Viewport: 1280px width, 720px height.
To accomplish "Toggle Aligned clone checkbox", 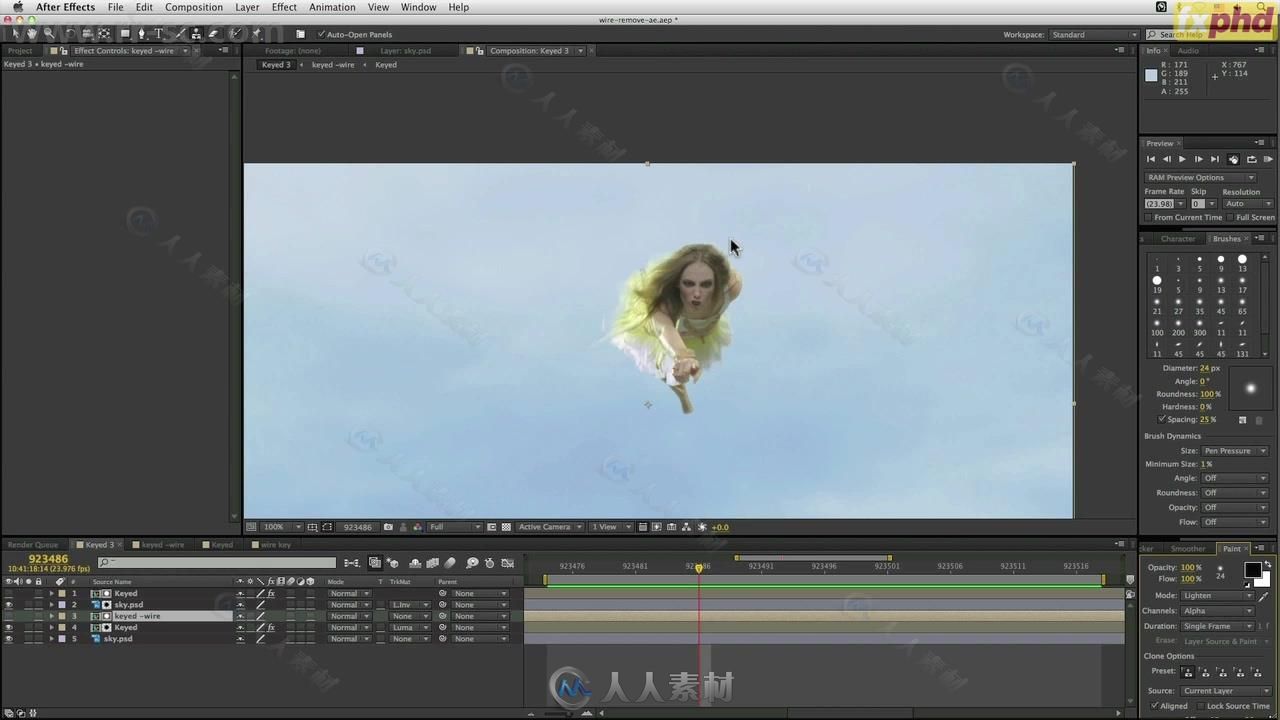I will tap(1154, 706).
